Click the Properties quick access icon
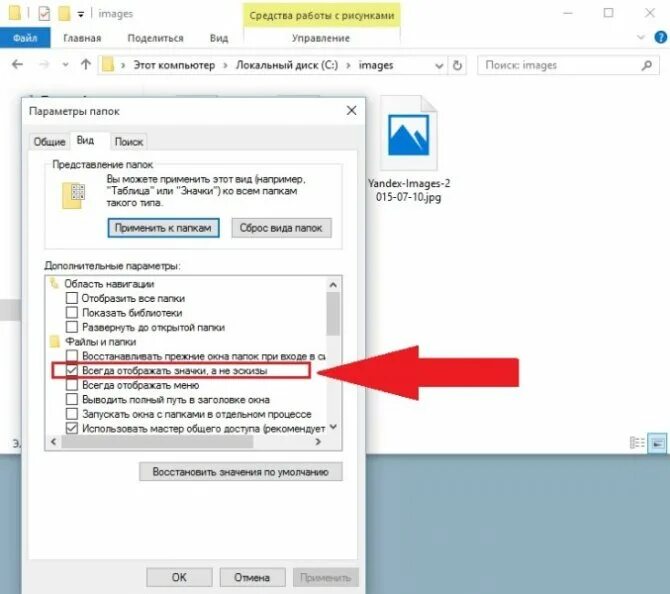This screenshot has width=670, height=594. (44, 14)
